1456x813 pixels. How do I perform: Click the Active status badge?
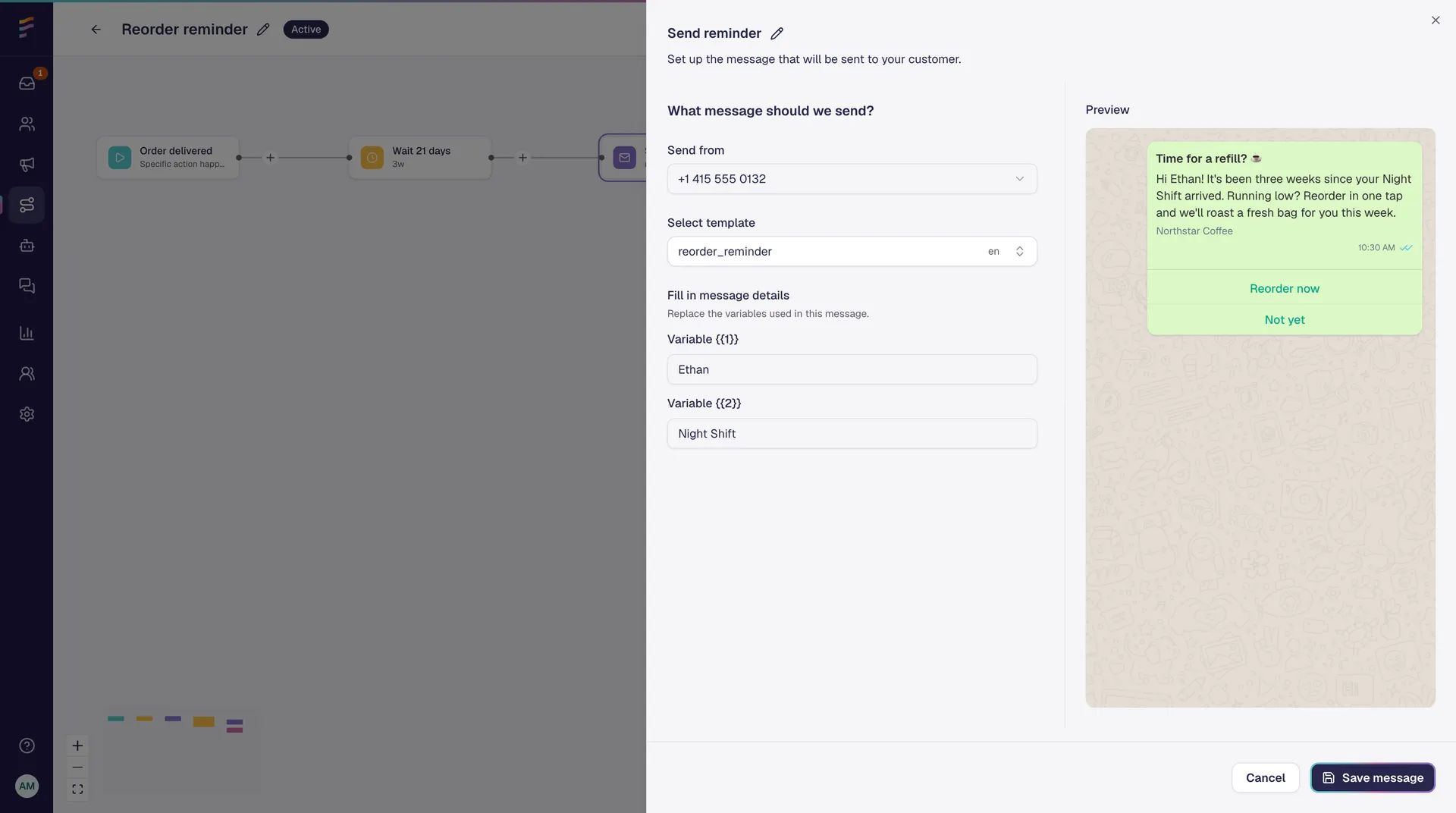[306, 30]
